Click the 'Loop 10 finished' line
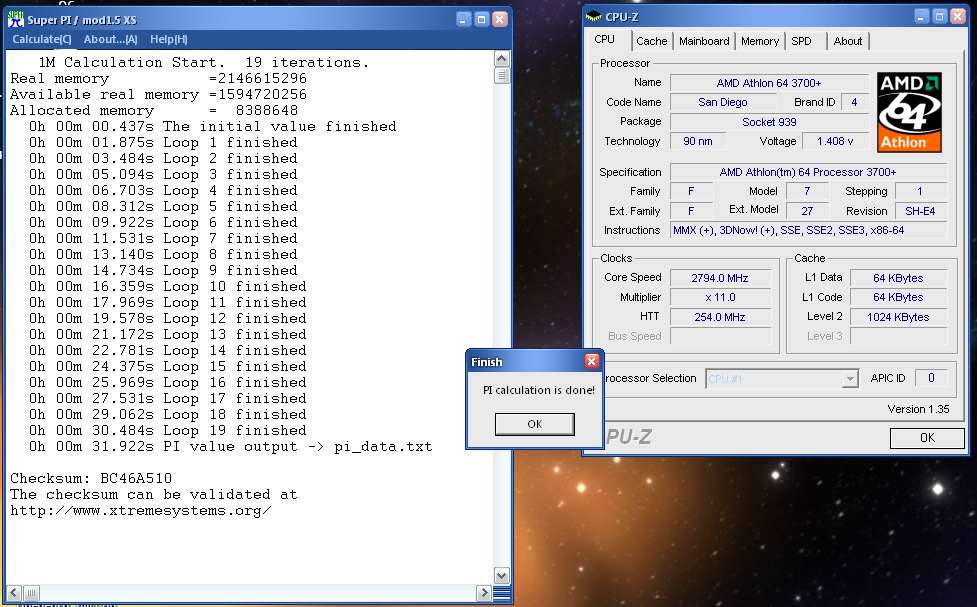The image size is (977, 607). (168, 287)
